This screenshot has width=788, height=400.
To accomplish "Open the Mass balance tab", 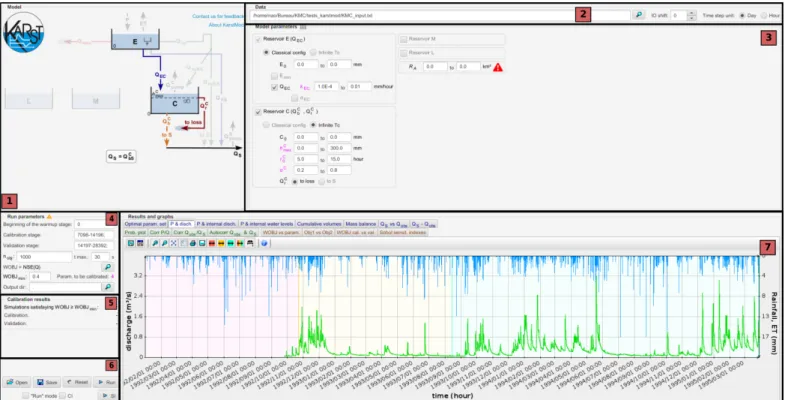I will click(x=361, y=224).
